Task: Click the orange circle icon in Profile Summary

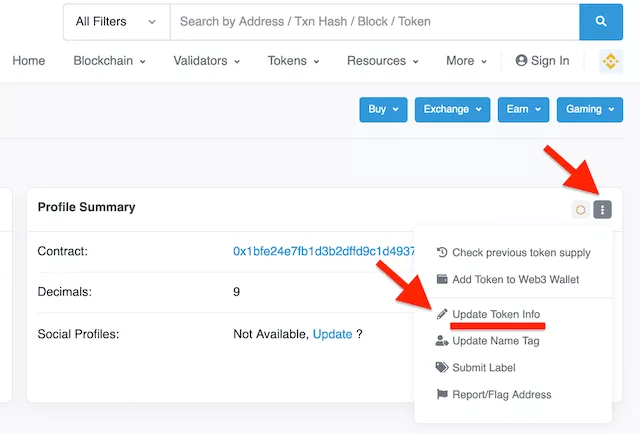Action: (x=580, y=209)
